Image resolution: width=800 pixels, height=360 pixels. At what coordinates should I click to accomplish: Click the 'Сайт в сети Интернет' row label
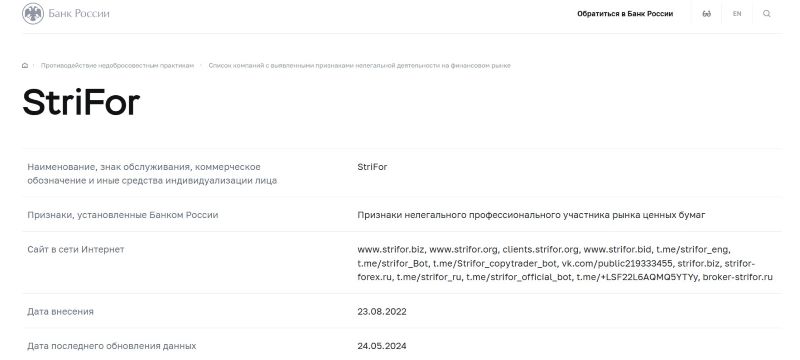tap(76, 250)
